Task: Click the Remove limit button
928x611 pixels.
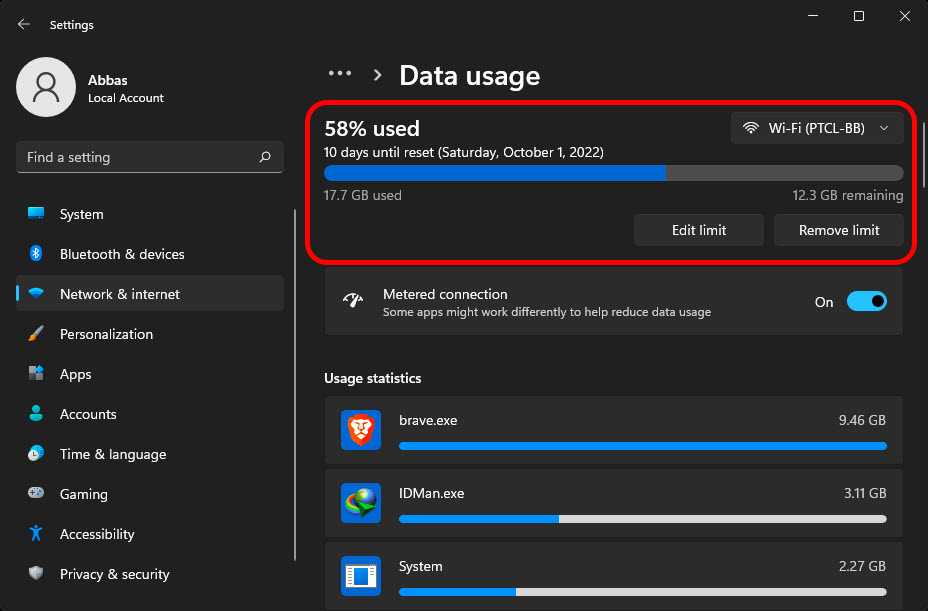Action: [839, 230]
